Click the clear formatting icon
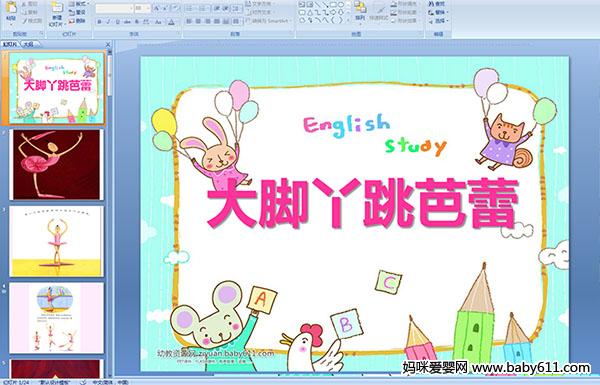 click(175, 8)
